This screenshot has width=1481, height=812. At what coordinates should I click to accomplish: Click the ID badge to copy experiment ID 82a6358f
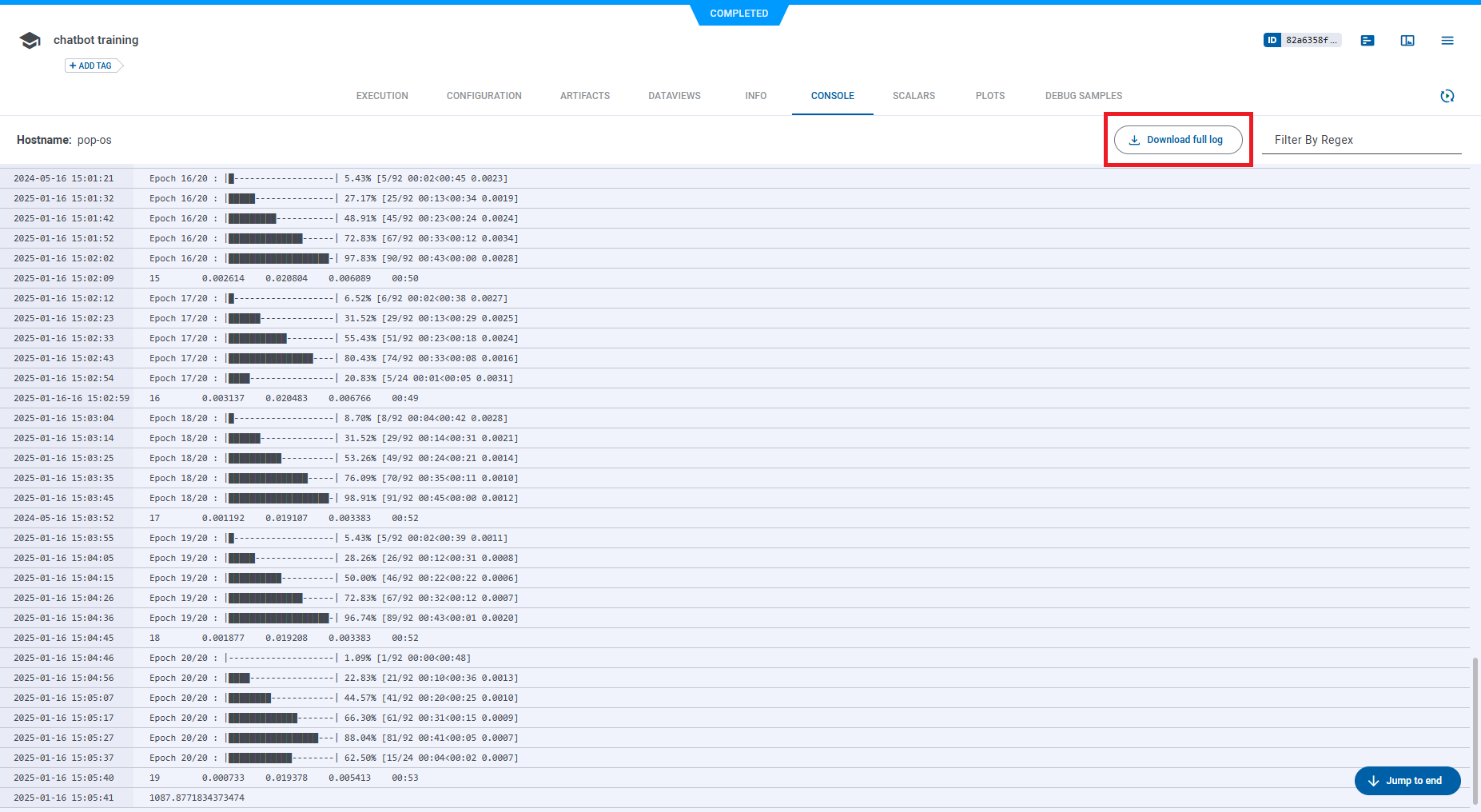point(1302,39)
